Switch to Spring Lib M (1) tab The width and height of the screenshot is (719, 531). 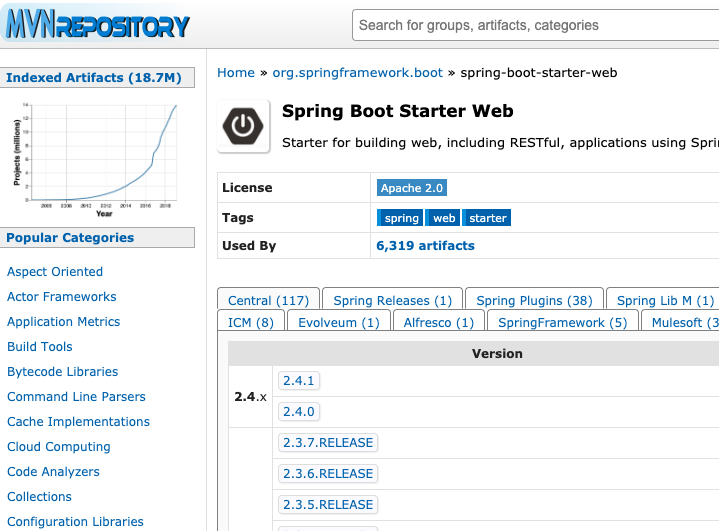click(x=665, y=300)
